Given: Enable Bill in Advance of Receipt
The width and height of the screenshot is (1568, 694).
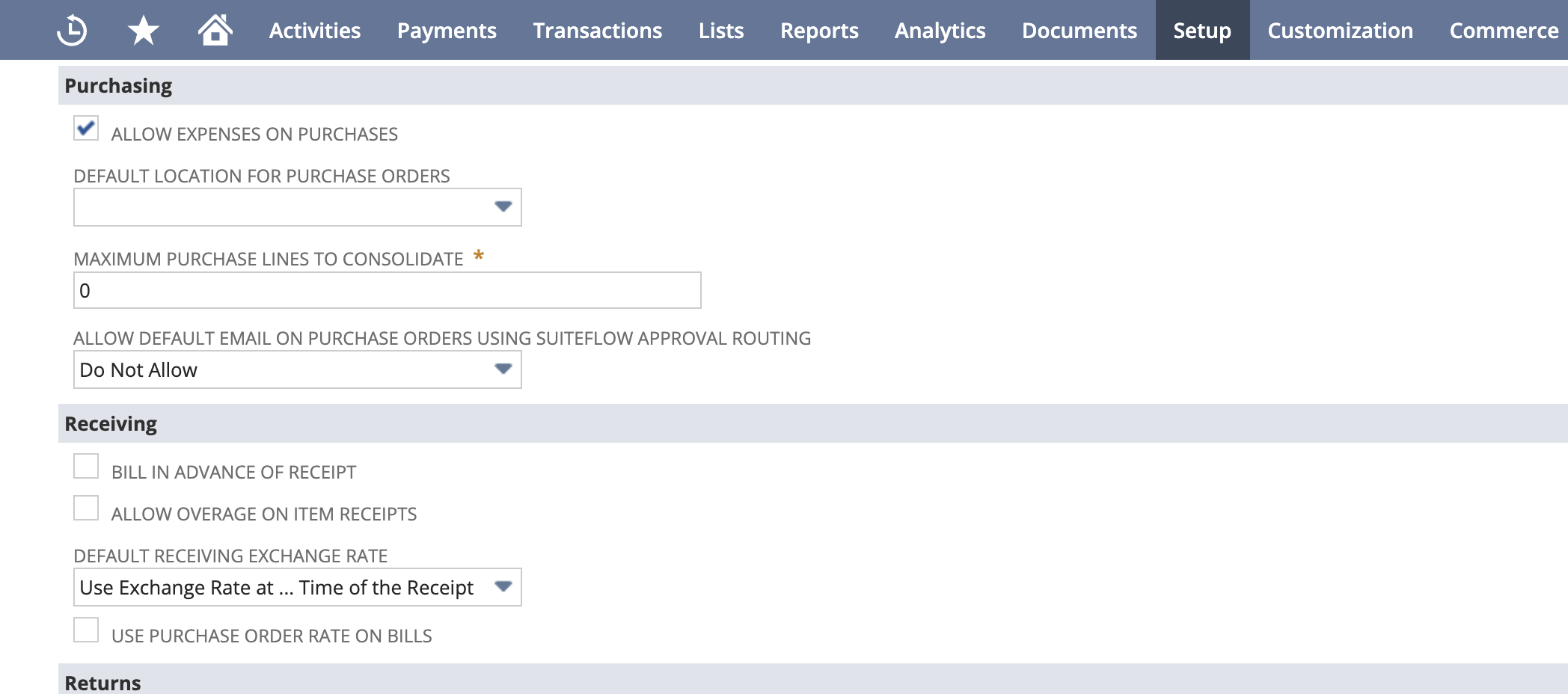Looking at the screenshot, I should tap(86, 466).
